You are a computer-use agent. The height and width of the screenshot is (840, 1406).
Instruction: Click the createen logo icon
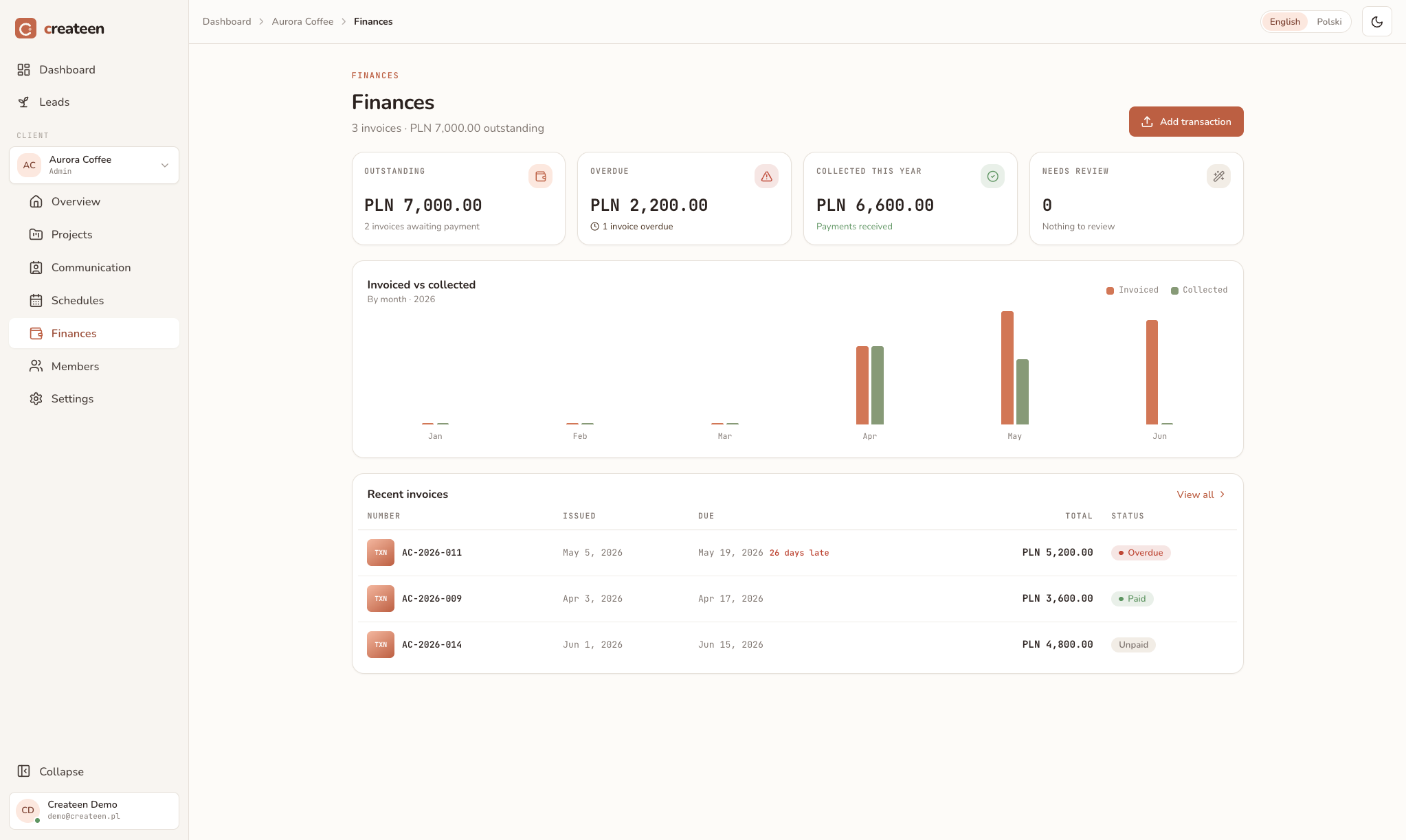pos(25,28)
